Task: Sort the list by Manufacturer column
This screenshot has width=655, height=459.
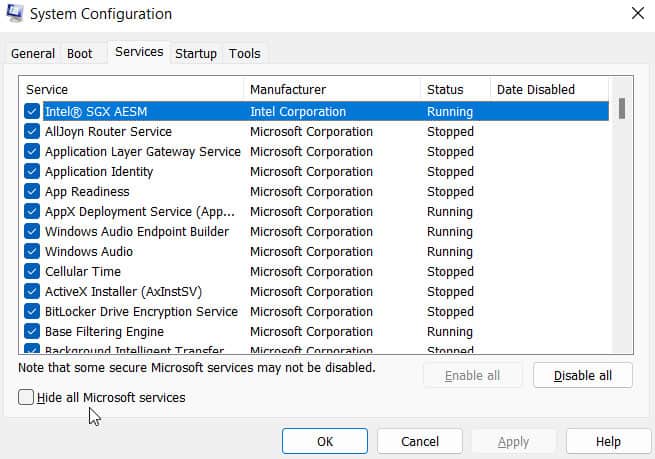Action: pyautogui.click(x=330, y=90)
